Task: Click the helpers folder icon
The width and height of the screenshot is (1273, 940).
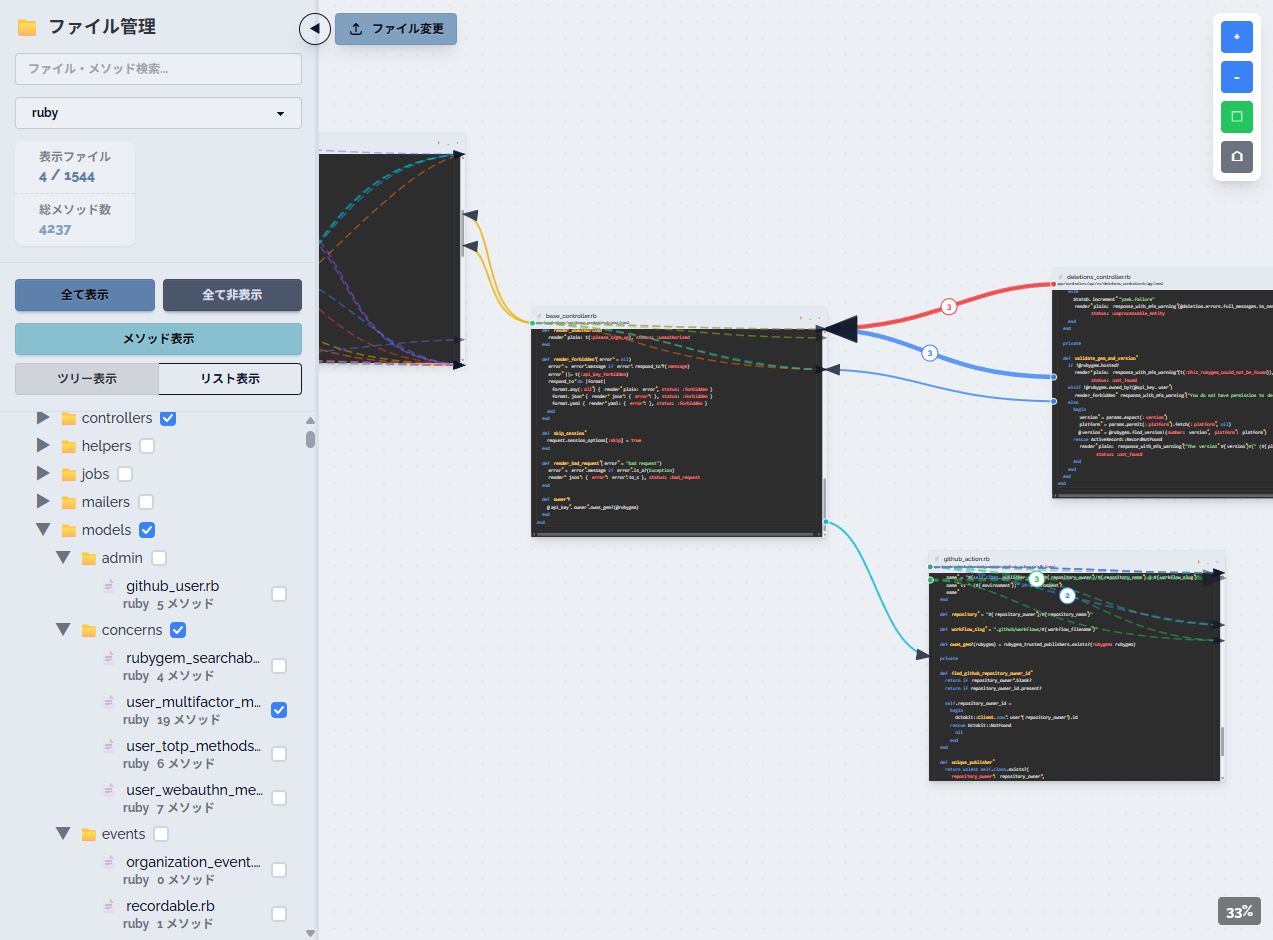Action: [x=69, y=446]
